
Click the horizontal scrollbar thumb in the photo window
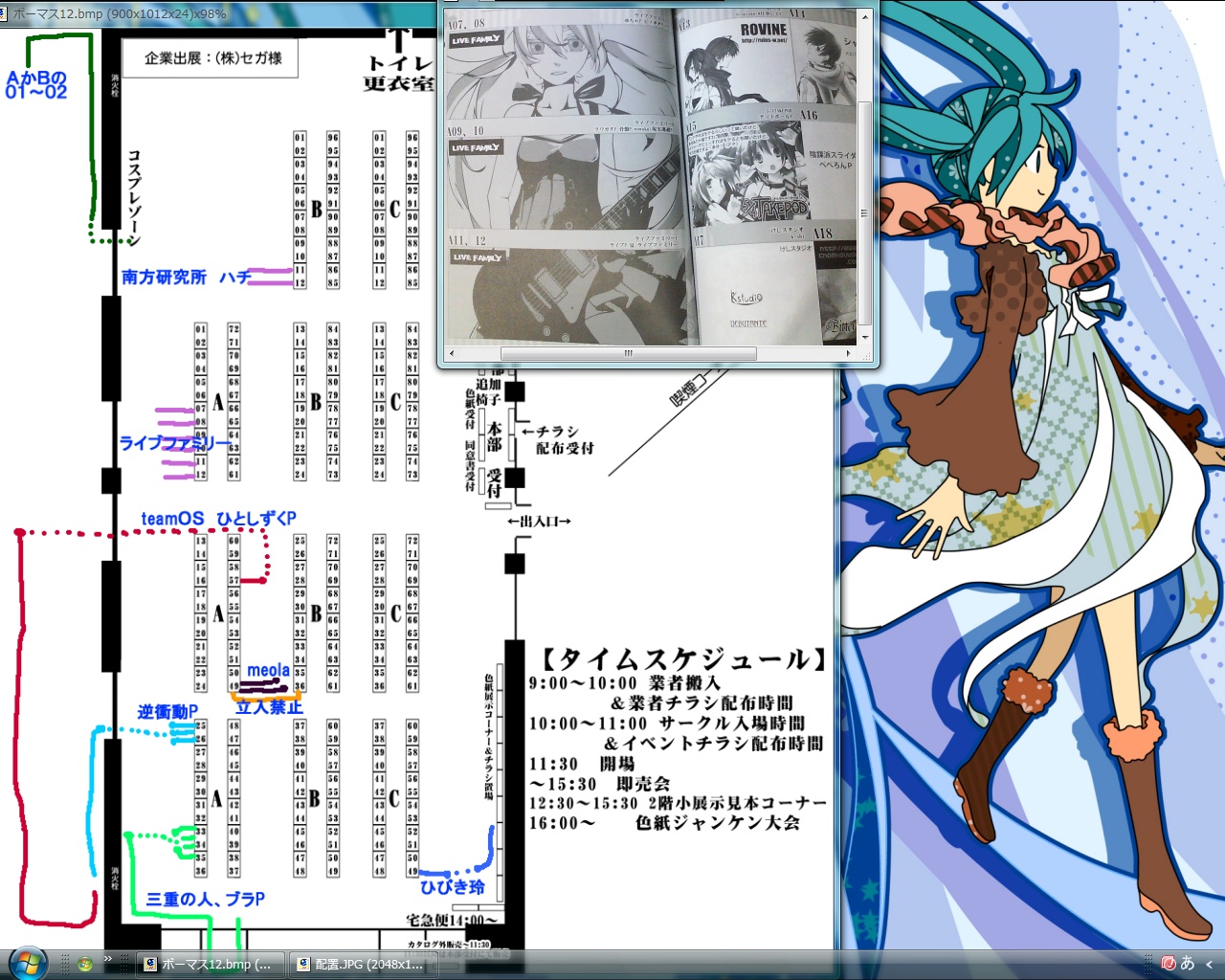[x=629, y=353]
